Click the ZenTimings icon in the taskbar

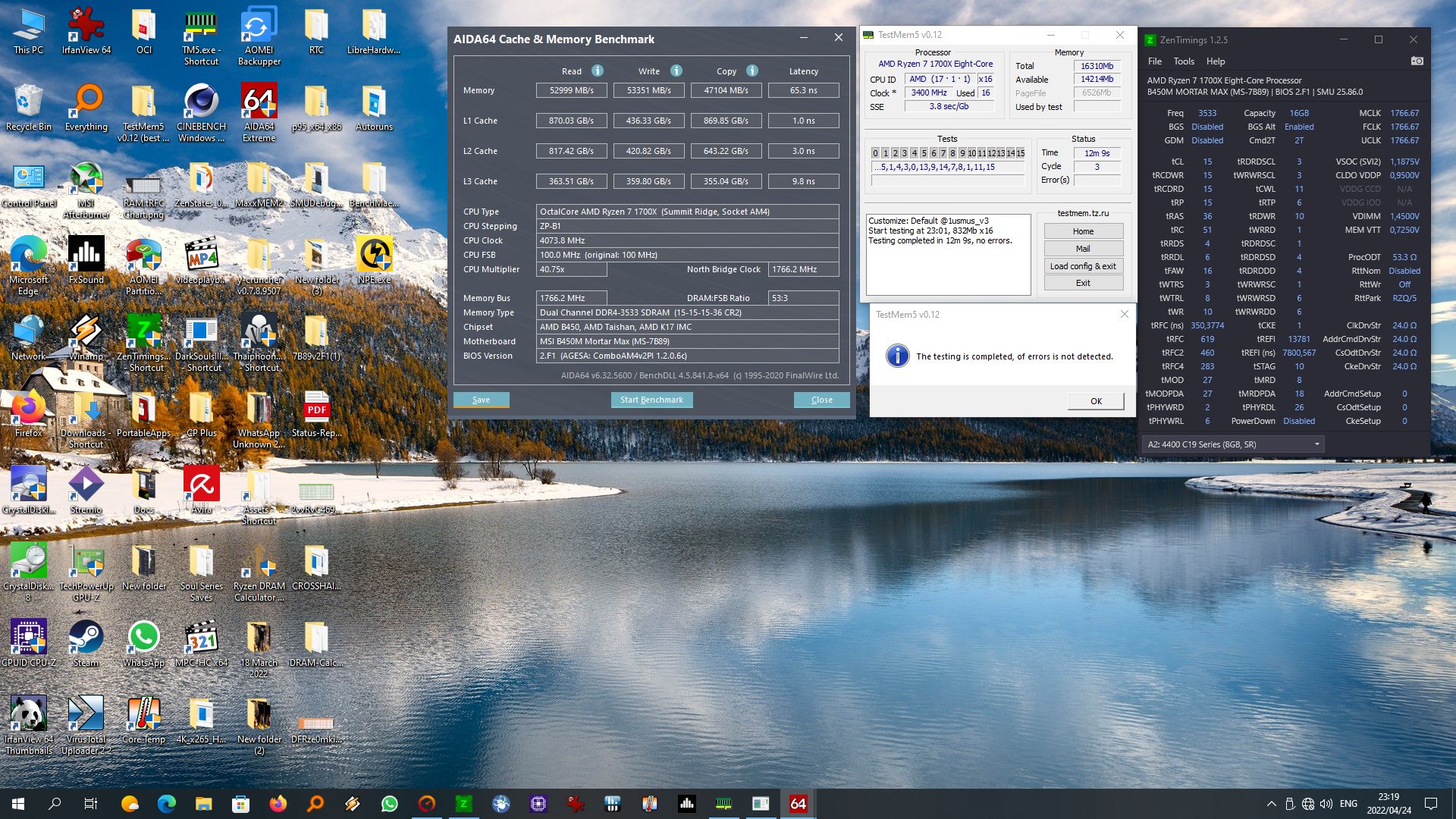[463, 804]
